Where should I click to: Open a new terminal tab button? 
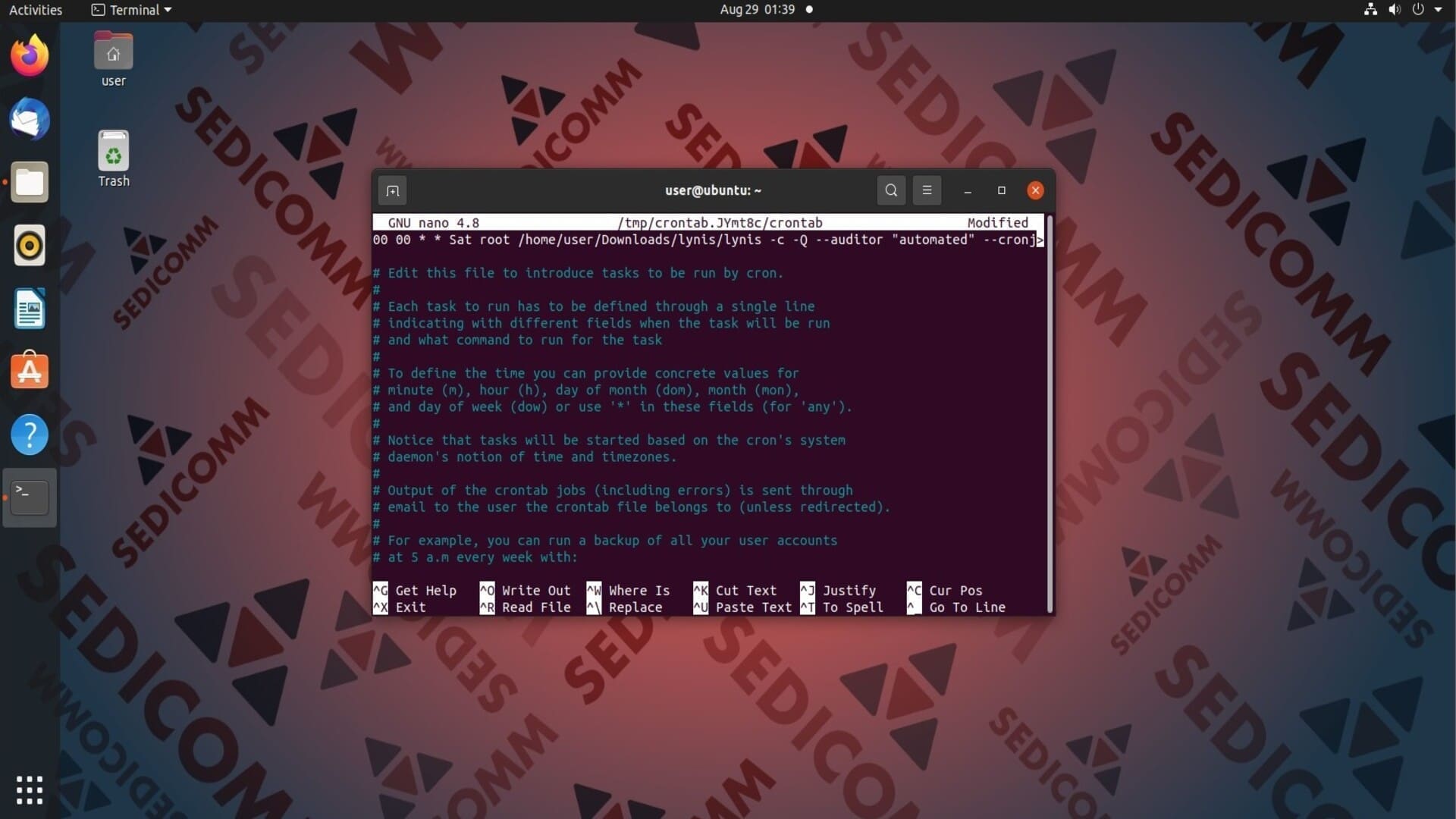coord(392,190)
